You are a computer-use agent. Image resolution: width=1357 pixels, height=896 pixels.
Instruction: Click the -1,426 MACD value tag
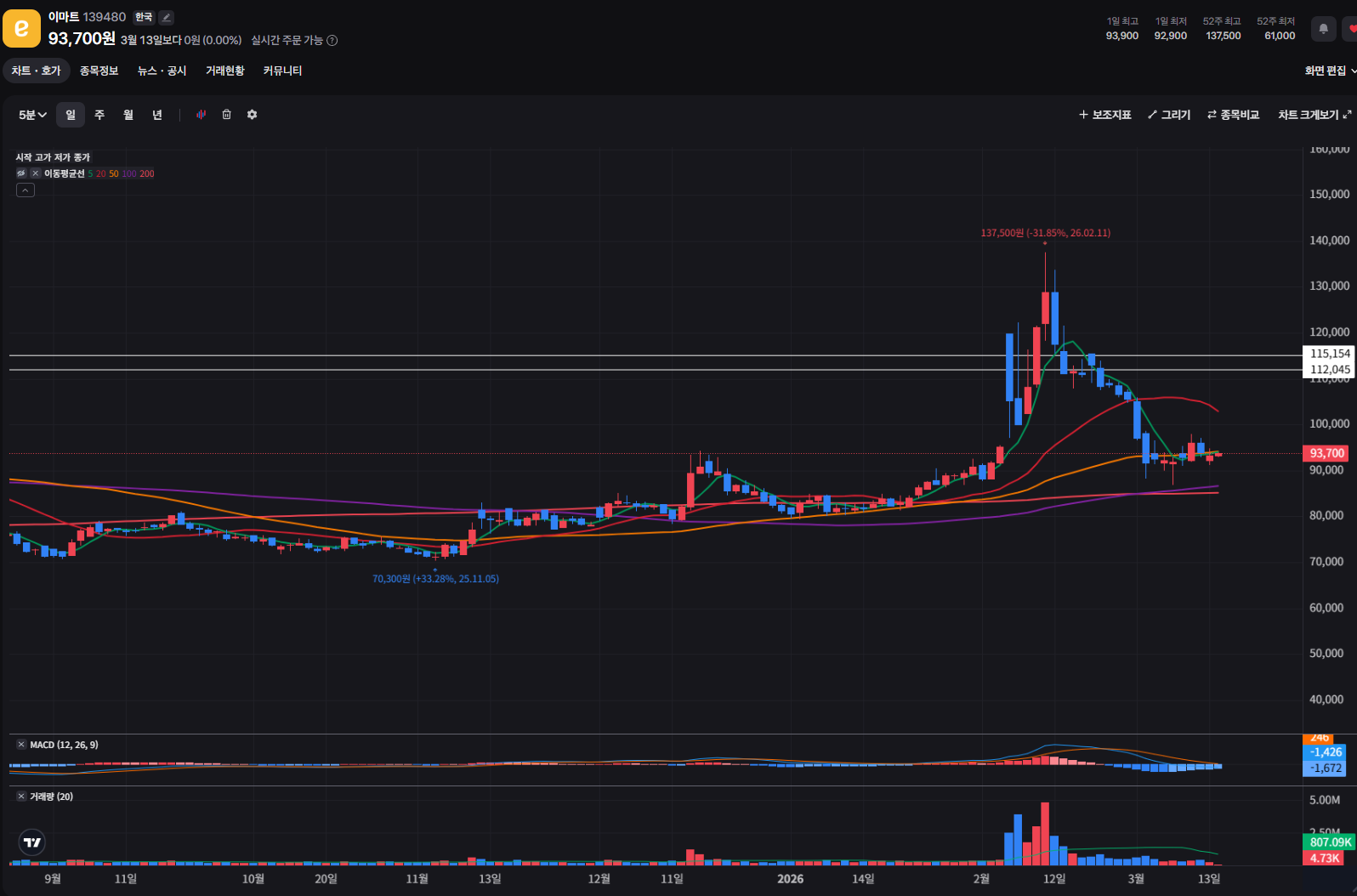1325,752
